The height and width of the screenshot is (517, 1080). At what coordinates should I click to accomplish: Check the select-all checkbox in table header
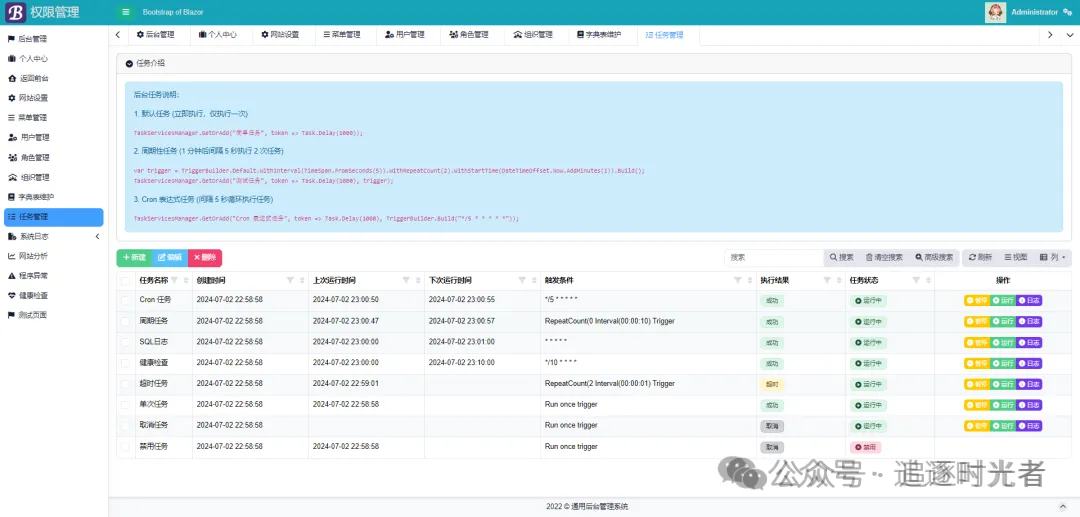(x=126, y=280)
